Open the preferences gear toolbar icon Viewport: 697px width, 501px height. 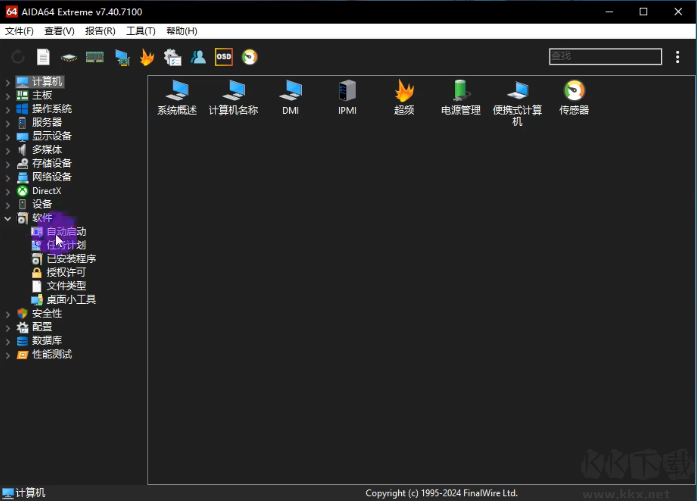click(x=172, y=57)
